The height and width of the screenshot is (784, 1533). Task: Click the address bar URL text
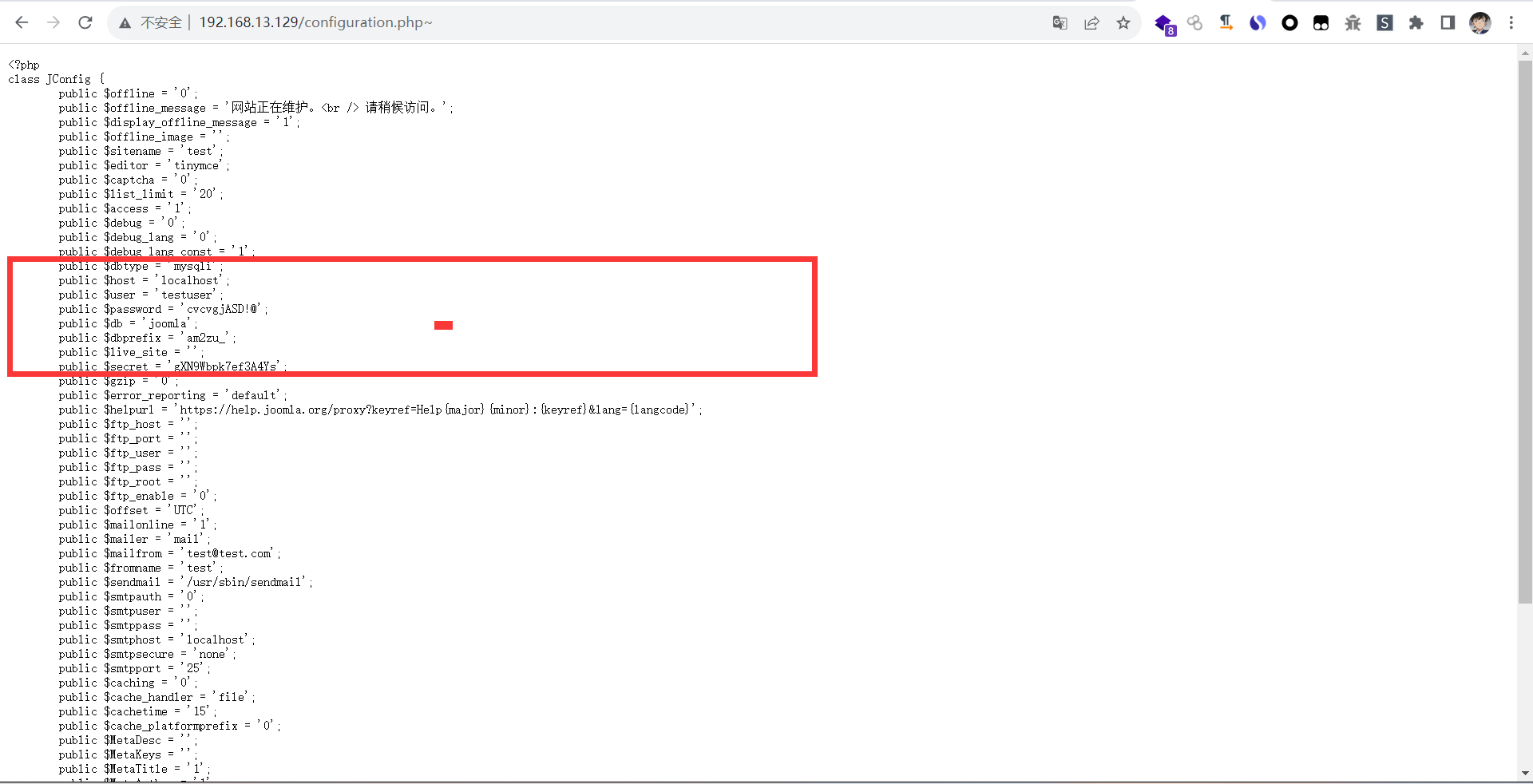coord(315,22)
